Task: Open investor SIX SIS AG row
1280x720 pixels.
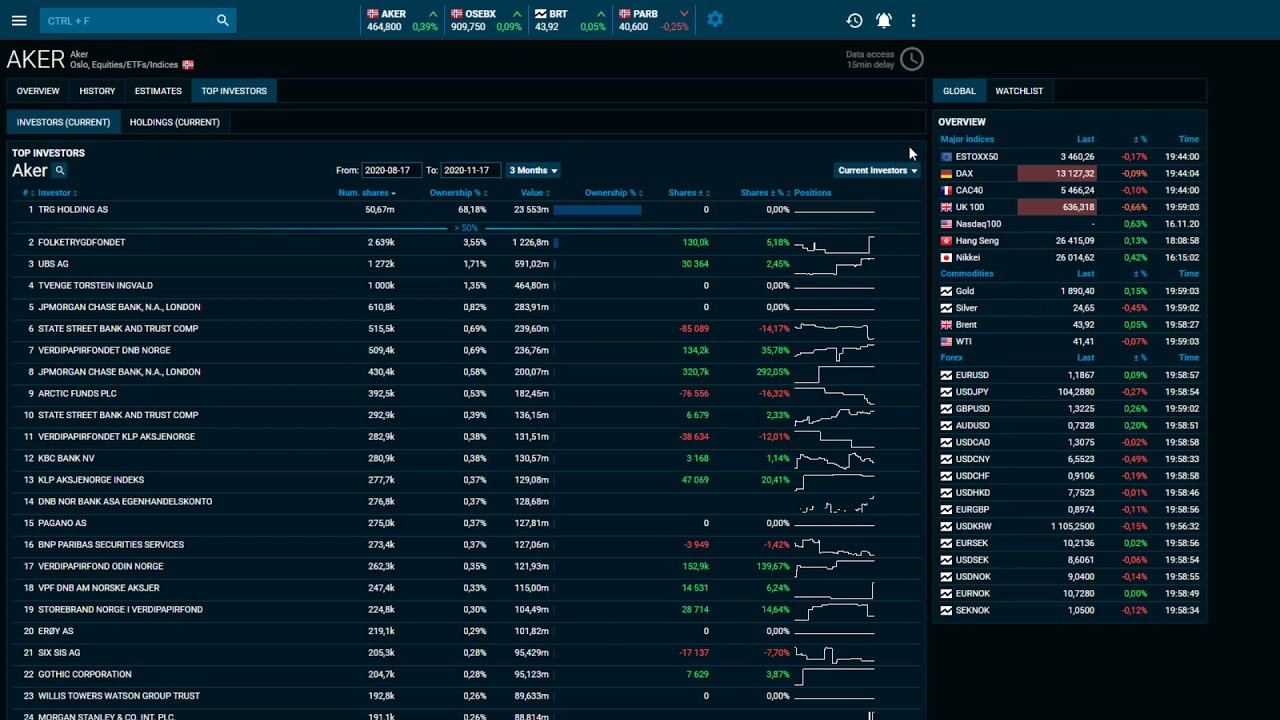Action: coord(462,653)
